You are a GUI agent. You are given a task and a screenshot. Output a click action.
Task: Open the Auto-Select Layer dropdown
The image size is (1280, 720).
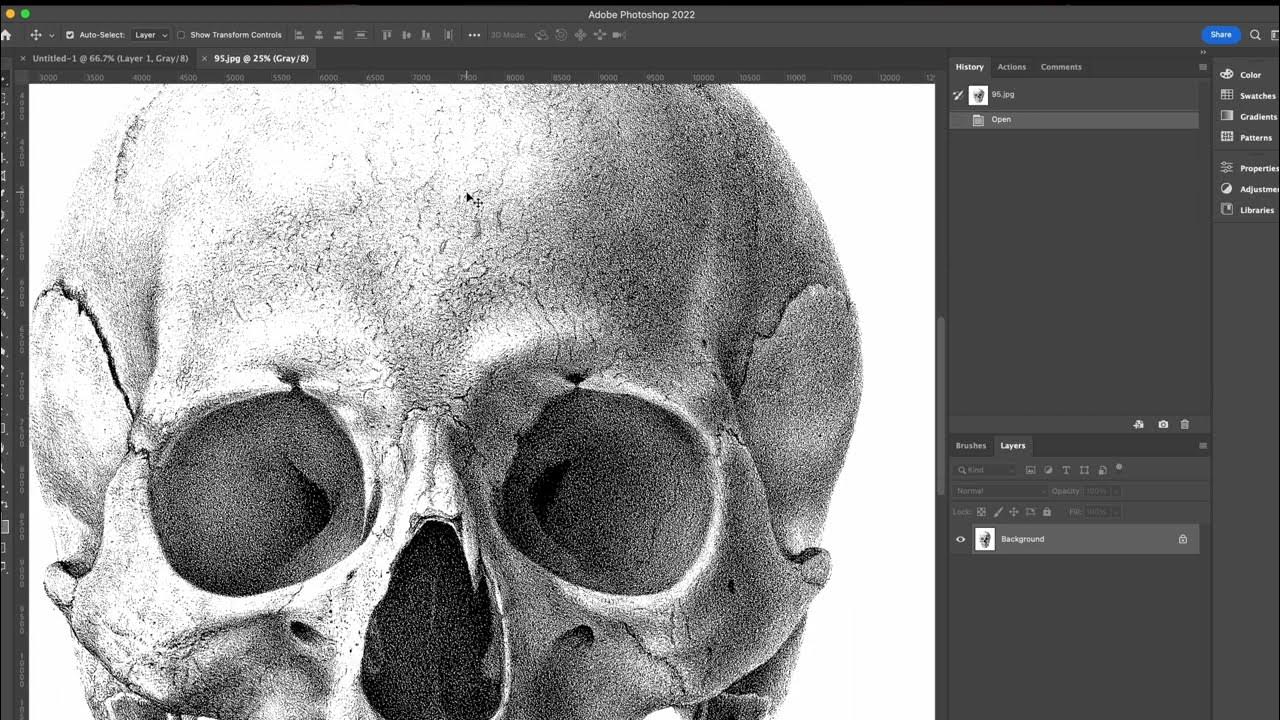pyautogui.click(x=151, y=35)
